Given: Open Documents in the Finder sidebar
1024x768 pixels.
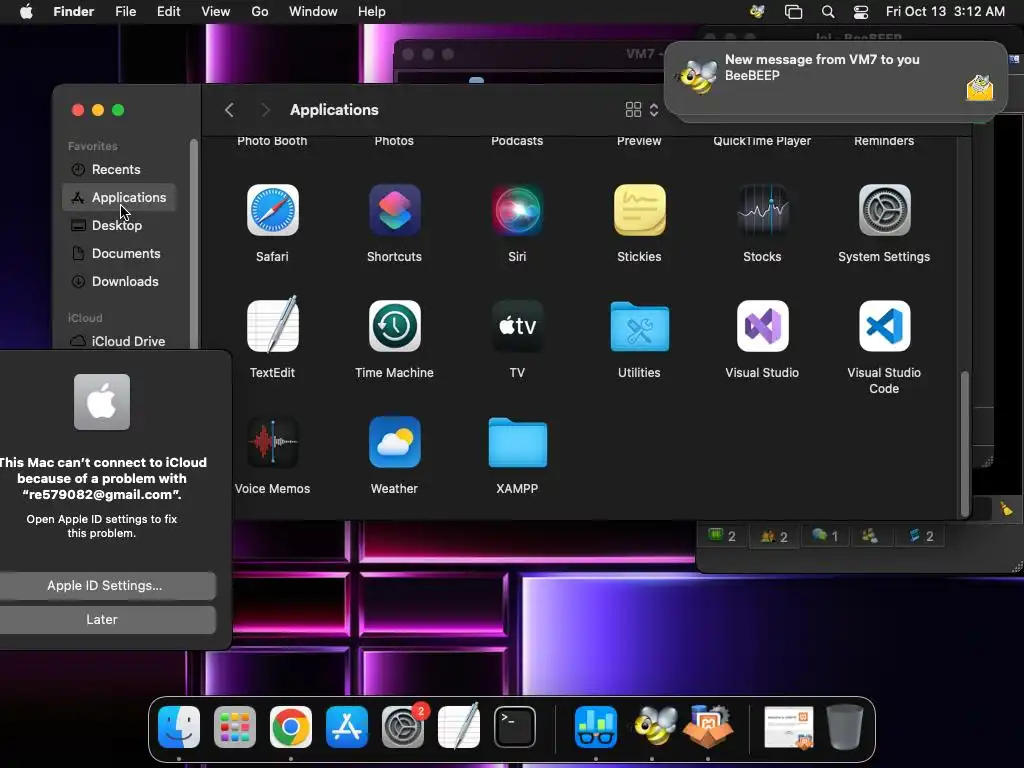Looking at the screenshot, I should [118, 253].
